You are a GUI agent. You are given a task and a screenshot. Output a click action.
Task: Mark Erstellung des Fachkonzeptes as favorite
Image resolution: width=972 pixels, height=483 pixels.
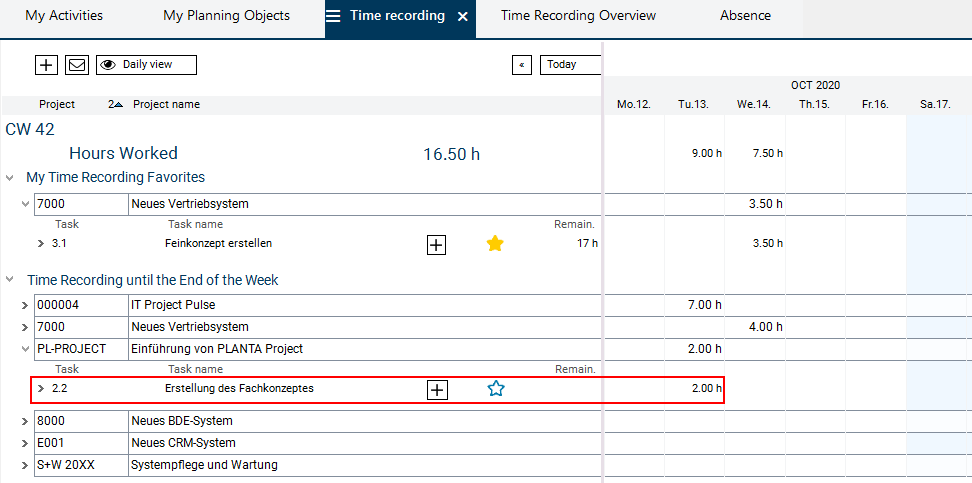pyautogui.click(x=496, y=389)
